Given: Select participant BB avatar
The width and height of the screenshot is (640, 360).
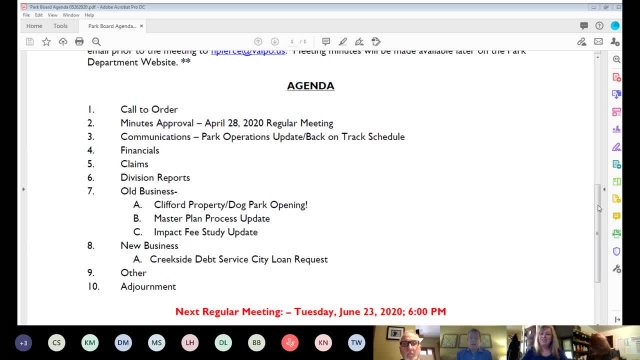Looking at the screenshot, I should click(x=256, y=343).
